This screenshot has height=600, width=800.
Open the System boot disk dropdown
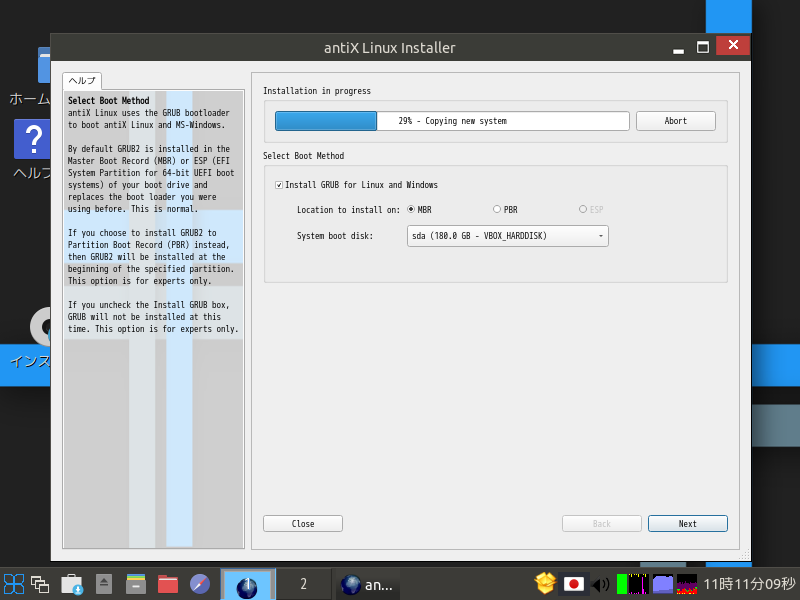pyautogui.click(x=508, y=236)
